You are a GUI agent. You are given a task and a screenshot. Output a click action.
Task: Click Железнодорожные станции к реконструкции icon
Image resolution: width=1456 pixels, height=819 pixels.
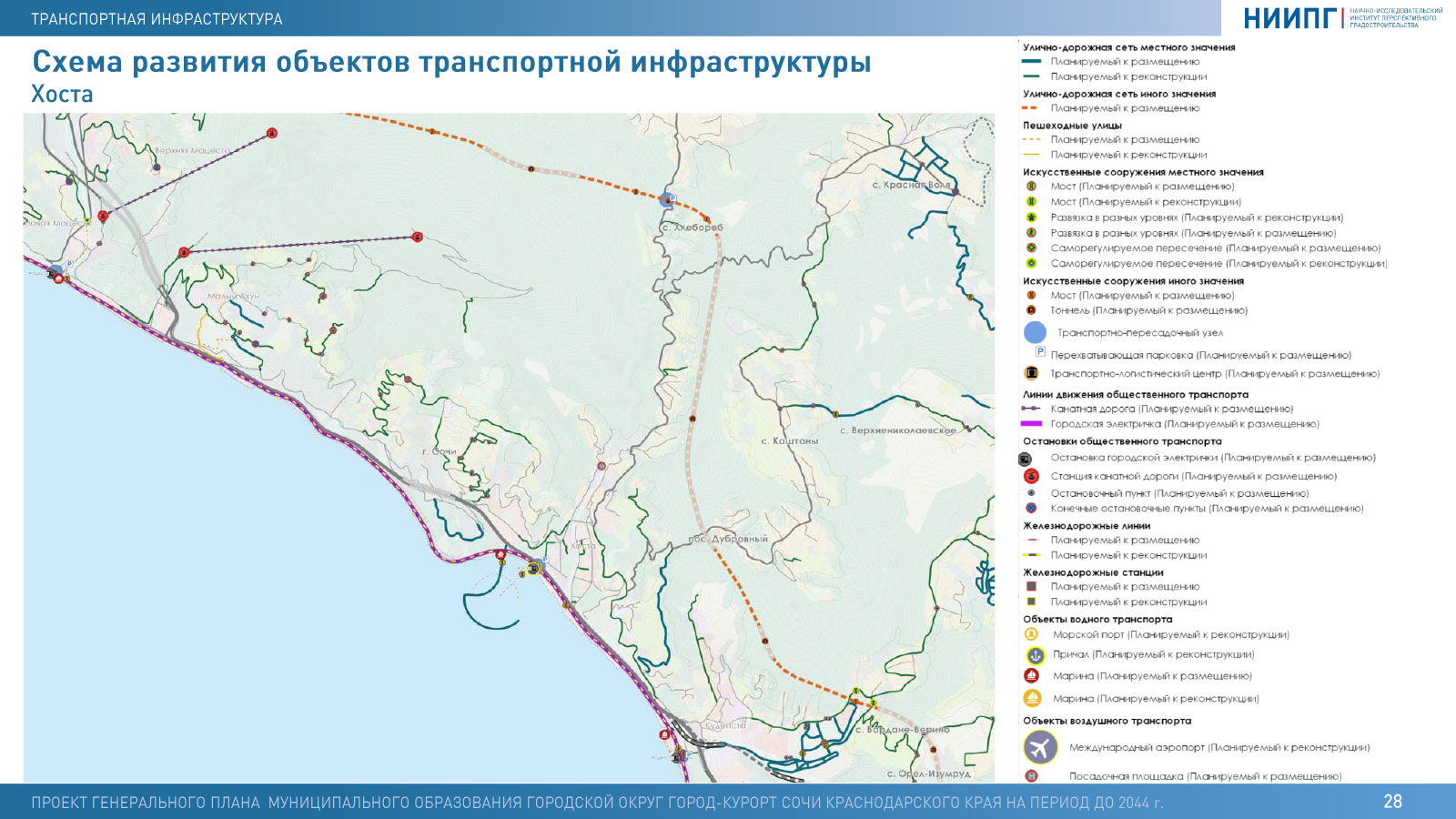[1031, 602]
